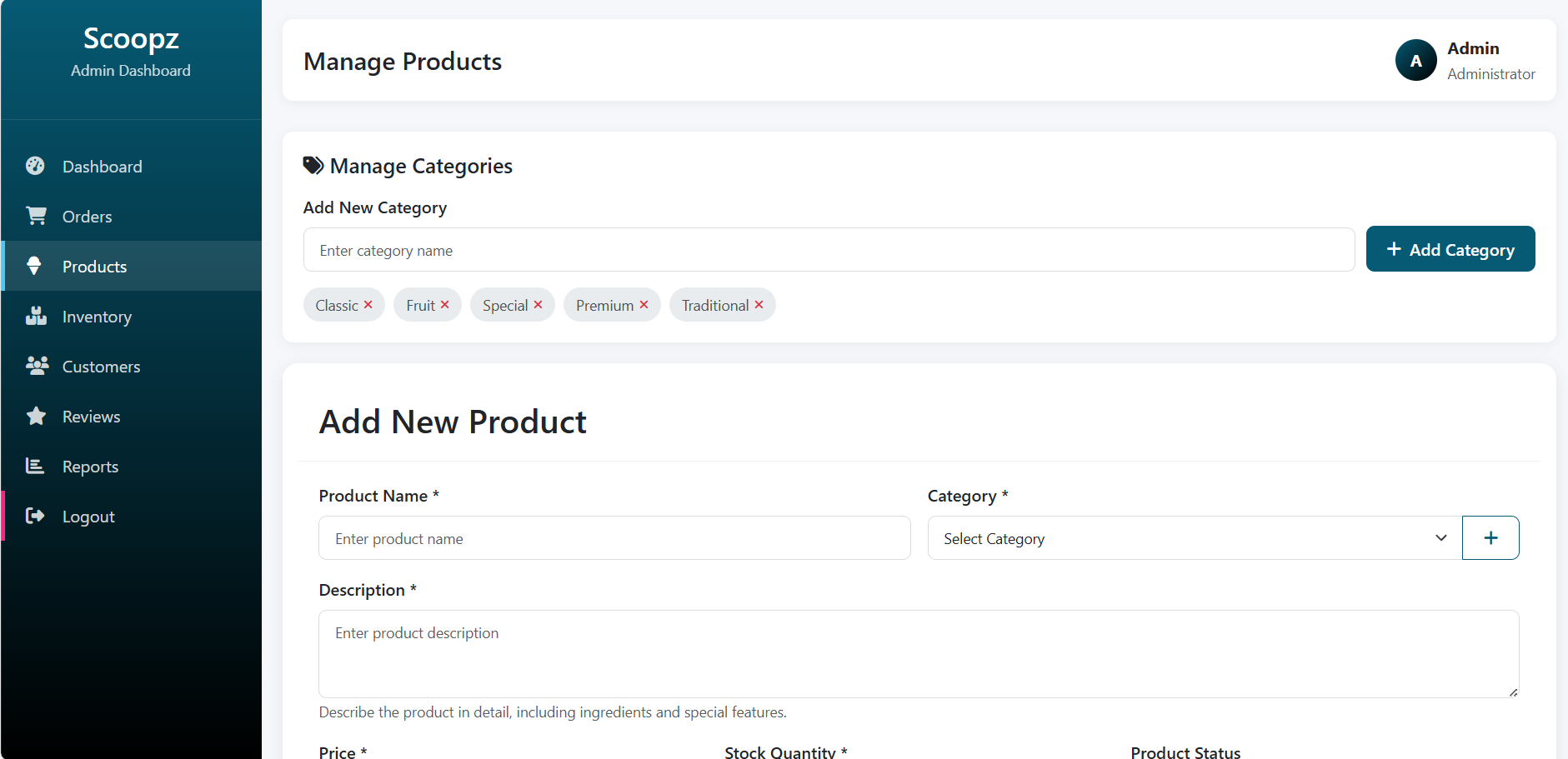
Task: Click the Reports chart icon
Action: coord(35,466)
